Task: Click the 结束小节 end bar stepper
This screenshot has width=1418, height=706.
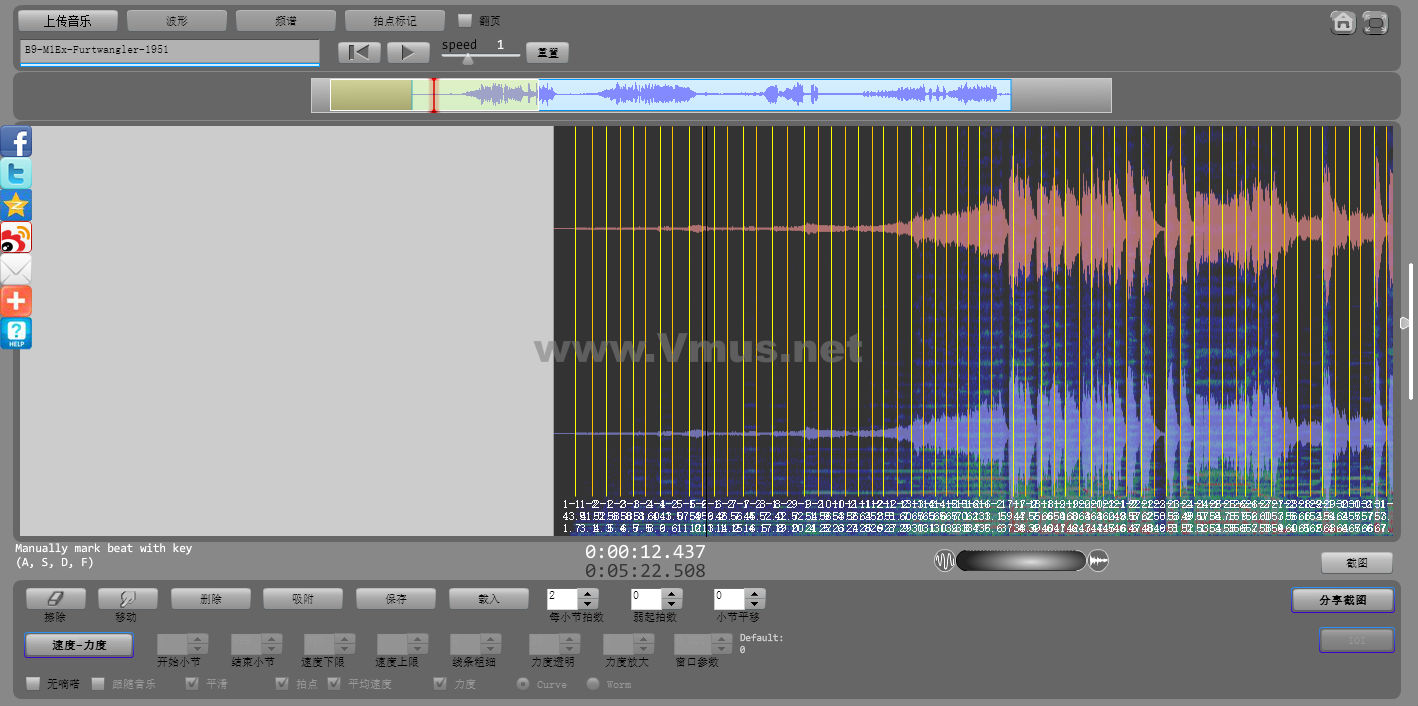Action: point(255,644)
